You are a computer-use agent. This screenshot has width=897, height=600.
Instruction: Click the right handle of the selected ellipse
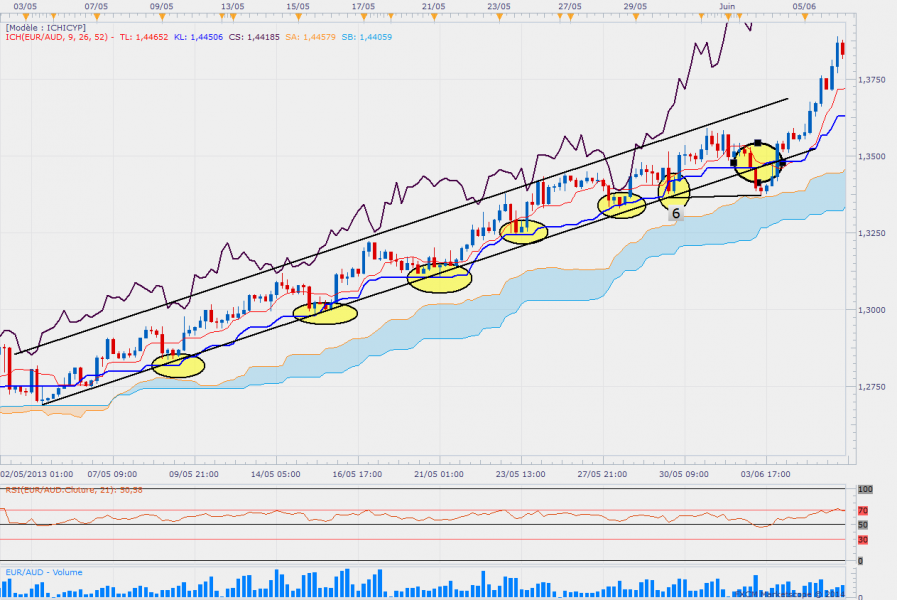pos(782,162)
